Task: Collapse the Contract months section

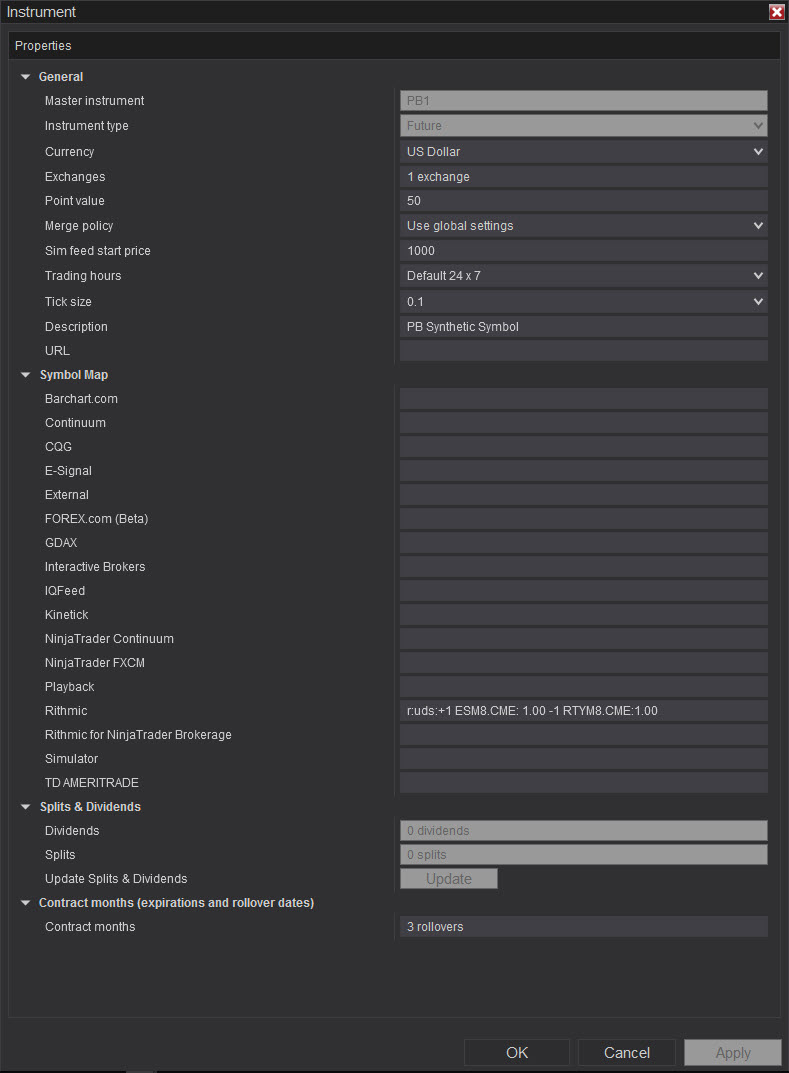Action: (x=26, y=903)
